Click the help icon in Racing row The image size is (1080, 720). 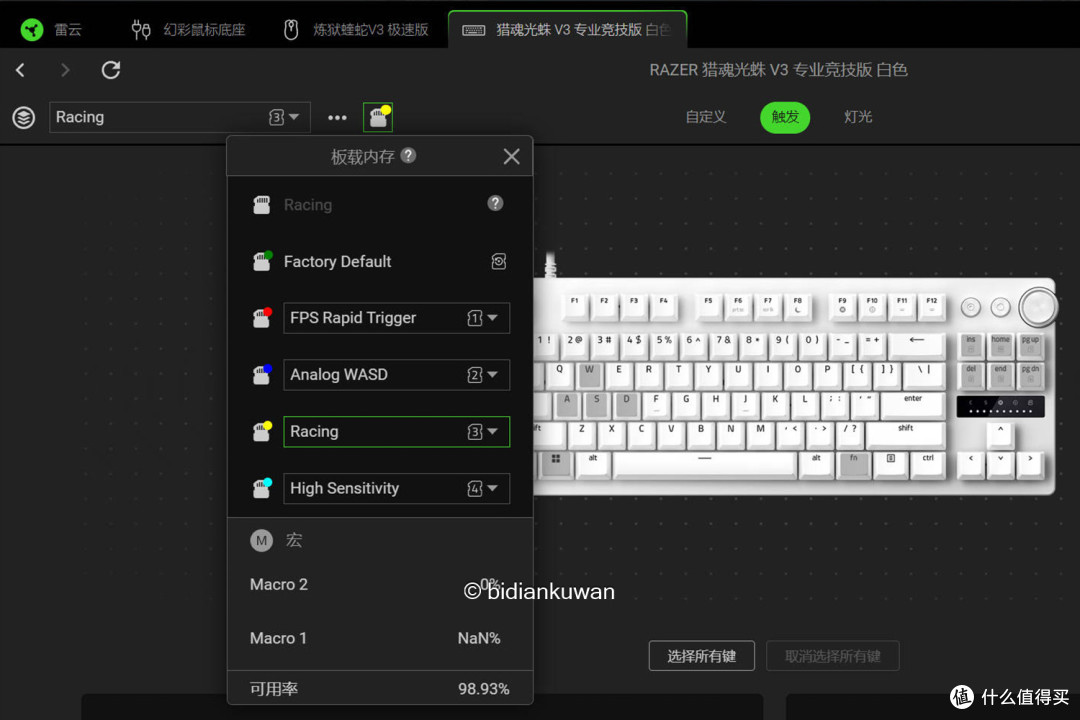(495, 203)
